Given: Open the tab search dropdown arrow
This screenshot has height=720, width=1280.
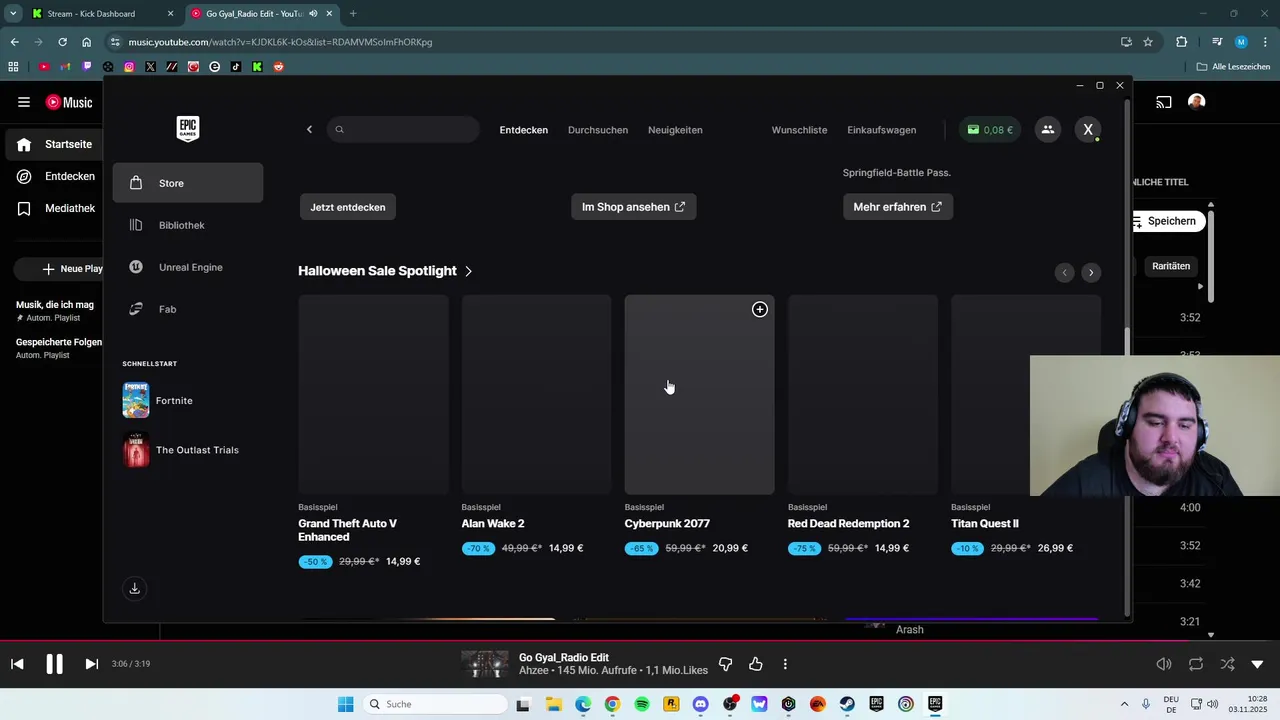Looking at the screenshot, I should [13, 14].
